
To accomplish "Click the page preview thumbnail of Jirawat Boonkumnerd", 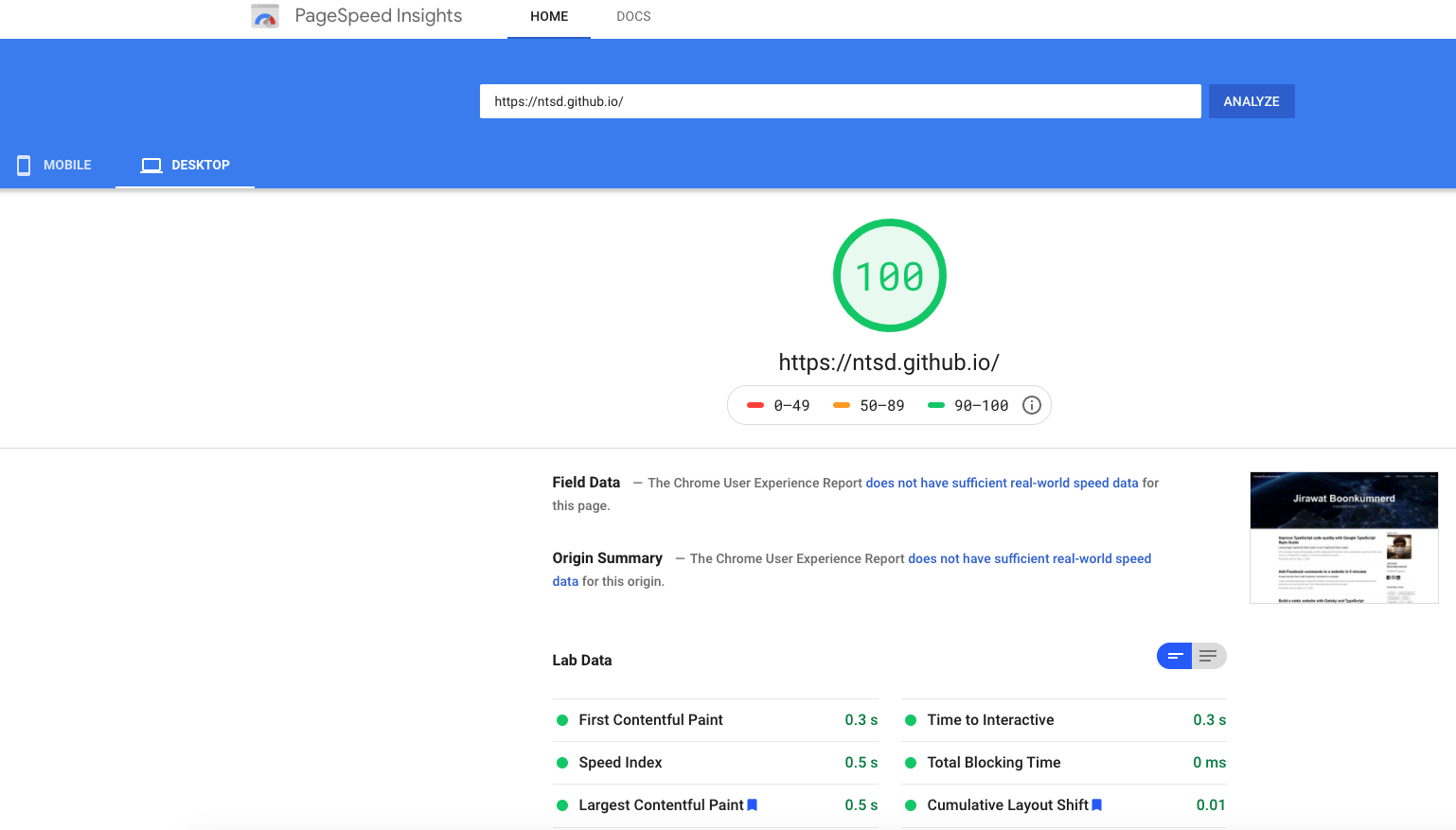I will click(1343, 538).
